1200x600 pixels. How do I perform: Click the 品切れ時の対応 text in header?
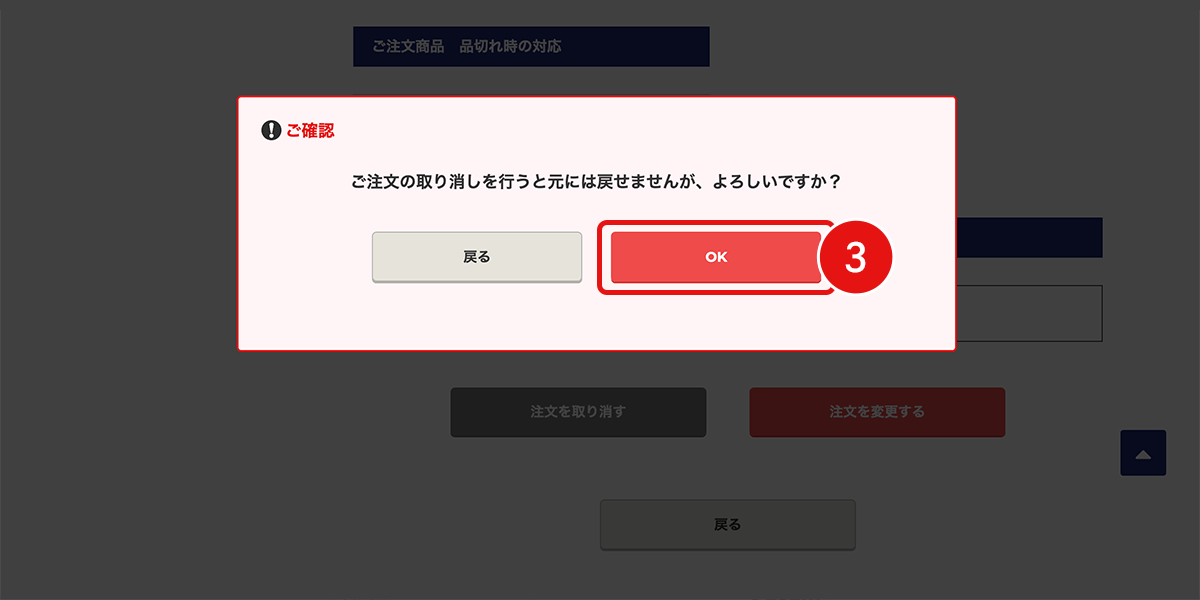tap(510, 47)
